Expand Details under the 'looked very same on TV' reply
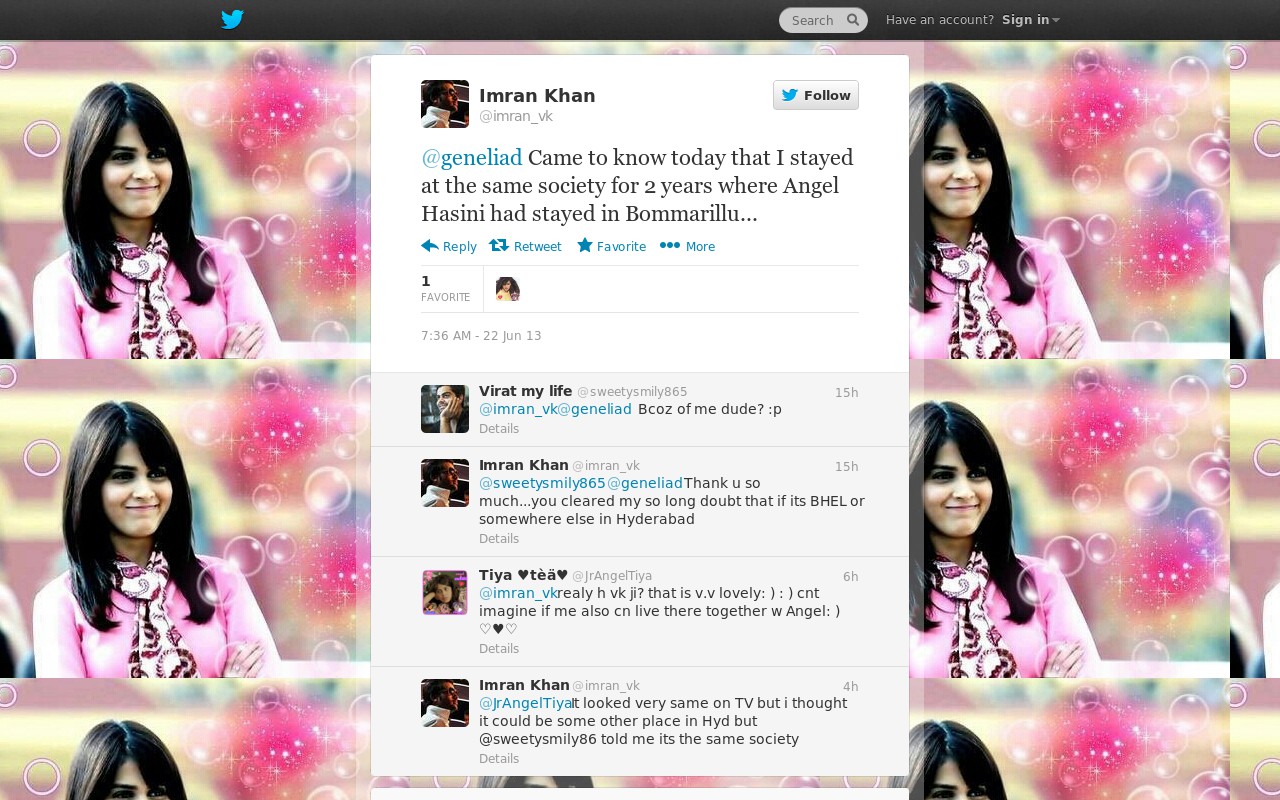Image resolution: width=1280 pixels, height=800 pixels. [499, 759]
